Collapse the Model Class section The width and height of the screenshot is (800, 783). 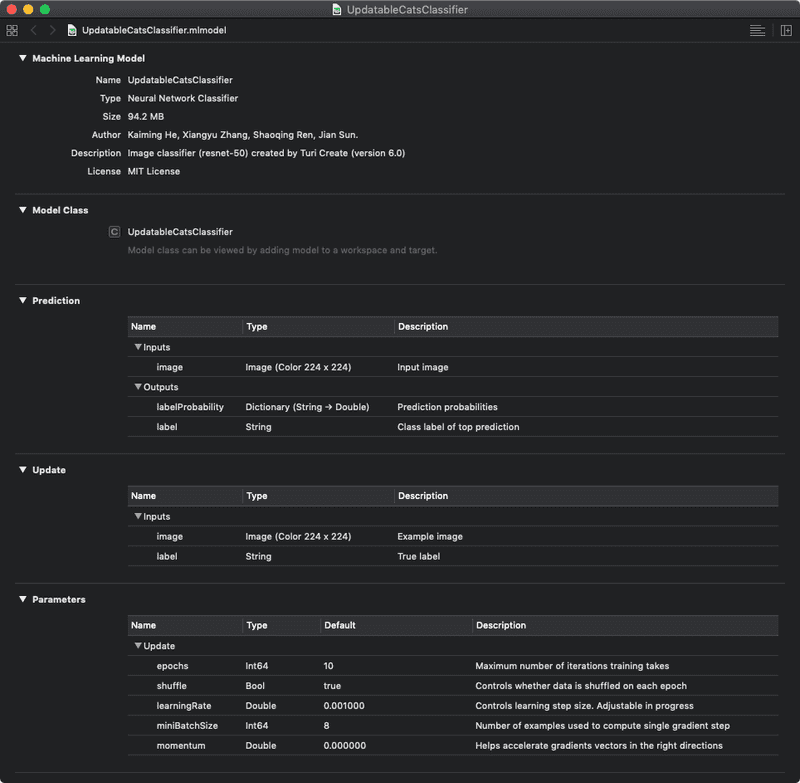pos(22,210)
